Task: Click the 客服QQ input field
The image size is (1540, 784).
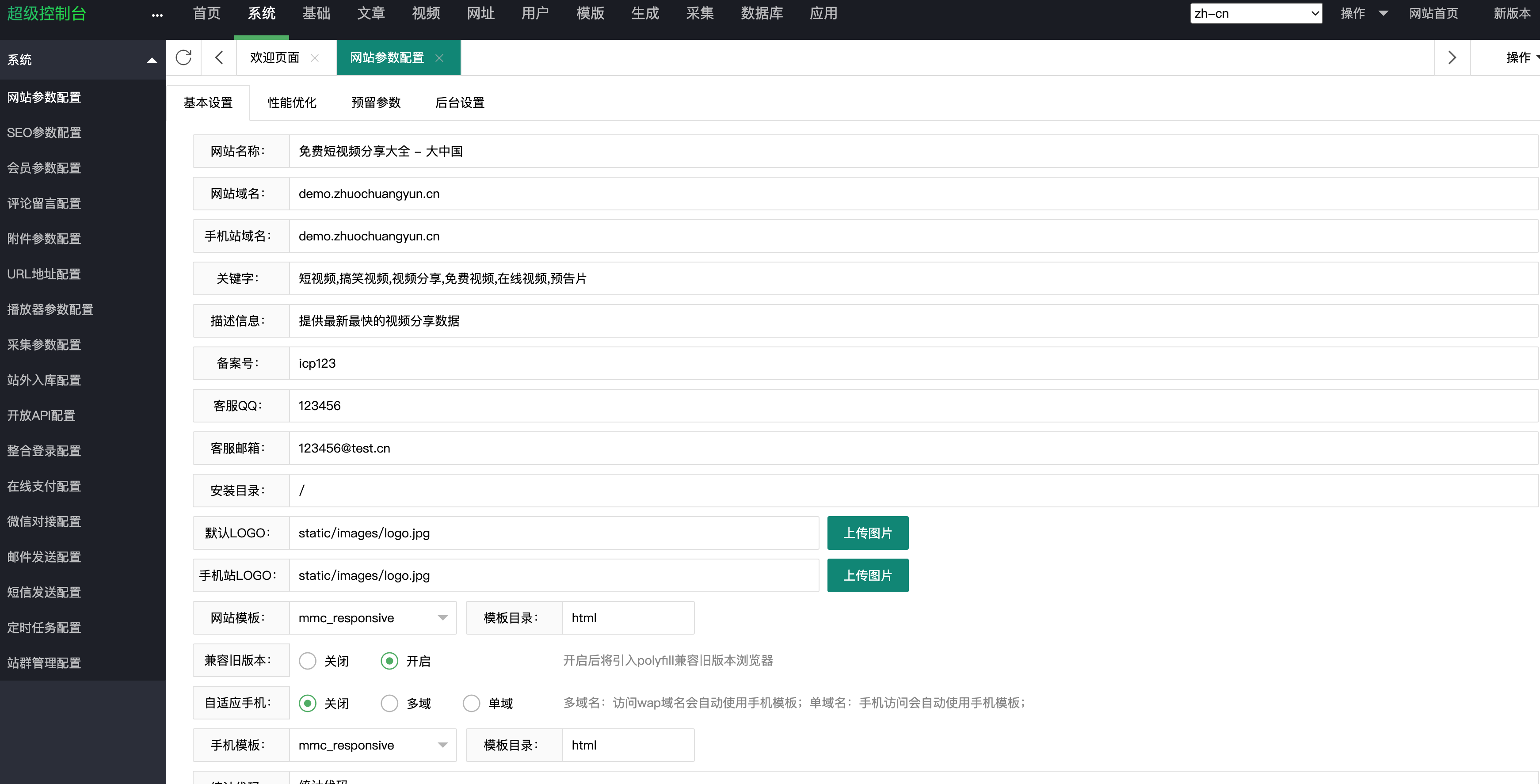Action: [914, 405]
